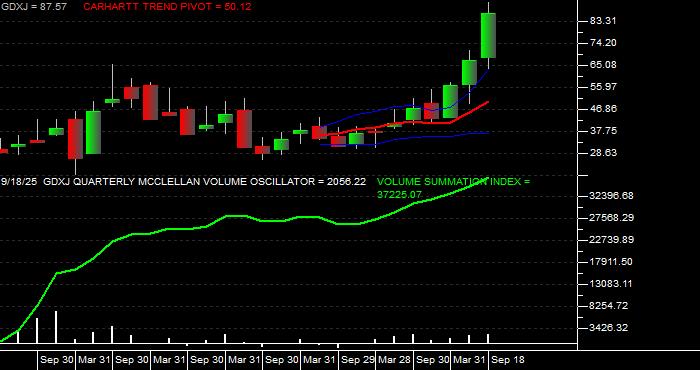Viewport: 700px width, 370px height.
Task: Select the 28.63 price axis label
Action: [x=604, y=153]
